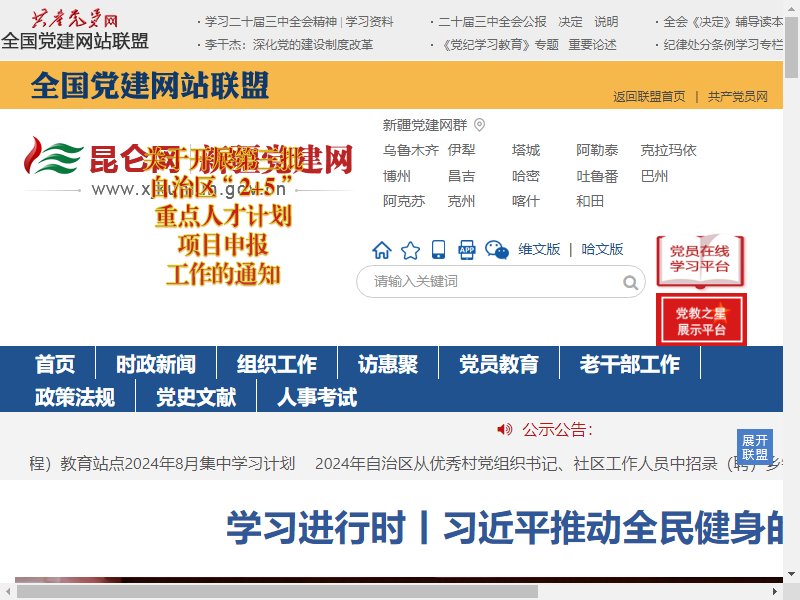Open the 喀什 regional site link

click(x=526, y=202)
